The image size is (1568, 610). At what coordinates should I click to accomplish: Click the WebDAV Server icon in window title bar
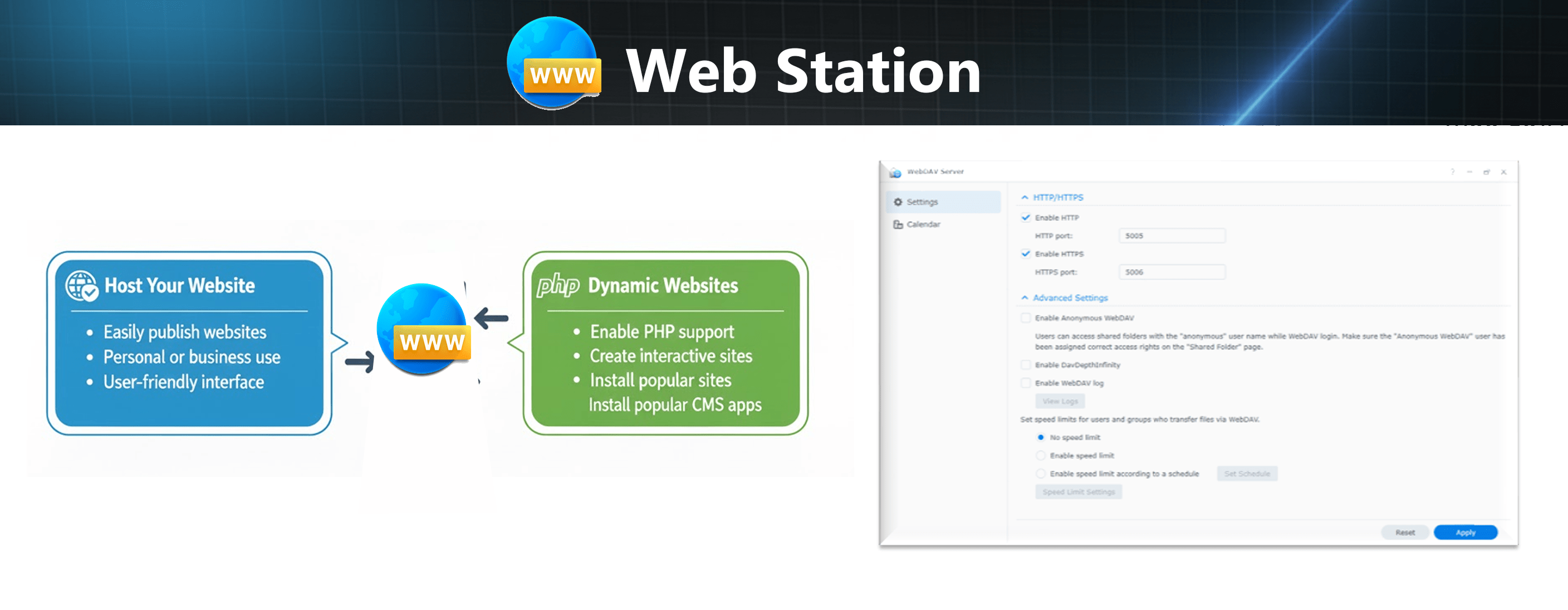coord(895,172)
